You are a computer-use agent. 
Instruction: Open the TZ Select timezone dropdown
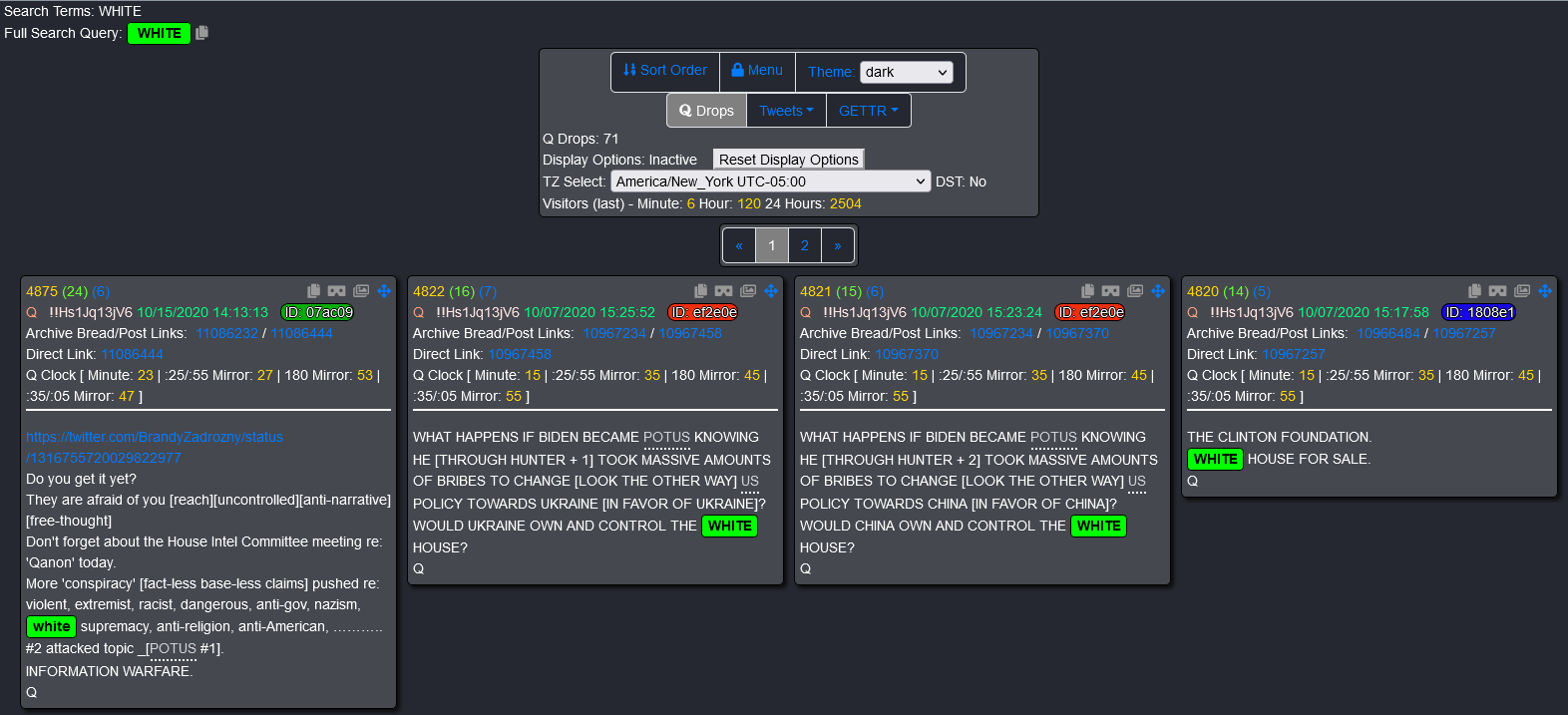pyautogui.click(x=771, y=181)
